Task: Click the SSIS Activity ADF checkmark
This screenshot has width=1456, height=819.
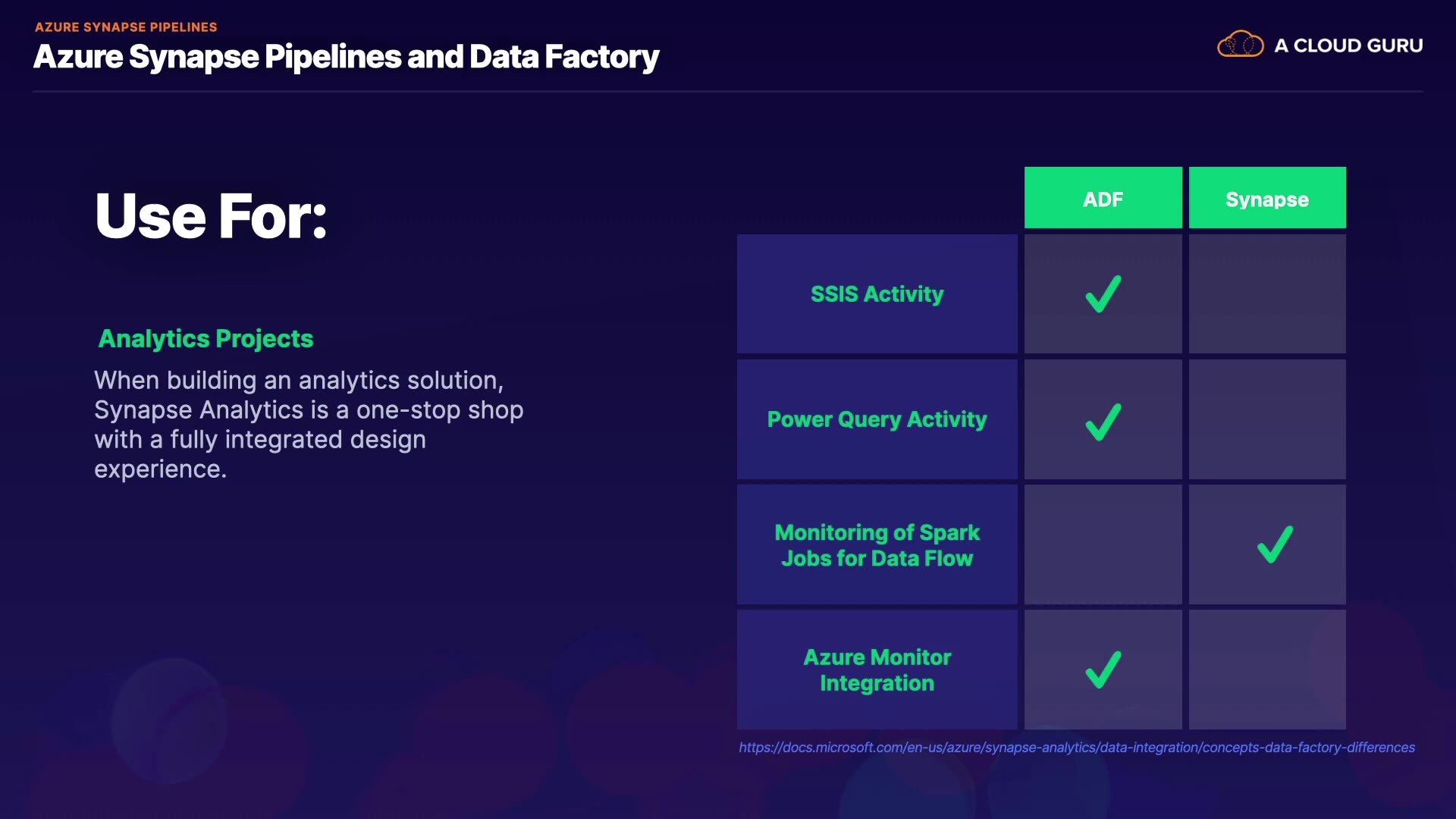Action: click(x=1103, y=294)
